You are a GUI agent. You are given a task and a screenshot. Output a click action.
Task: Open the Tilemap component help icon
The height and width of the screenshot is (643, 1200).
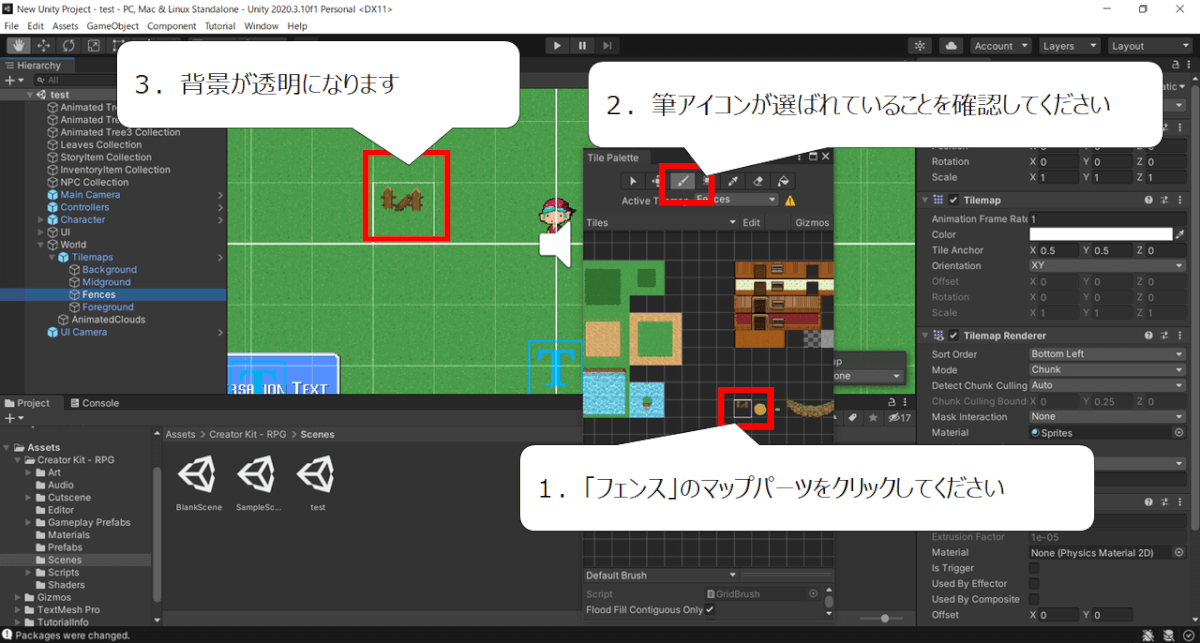(1150, 200)
